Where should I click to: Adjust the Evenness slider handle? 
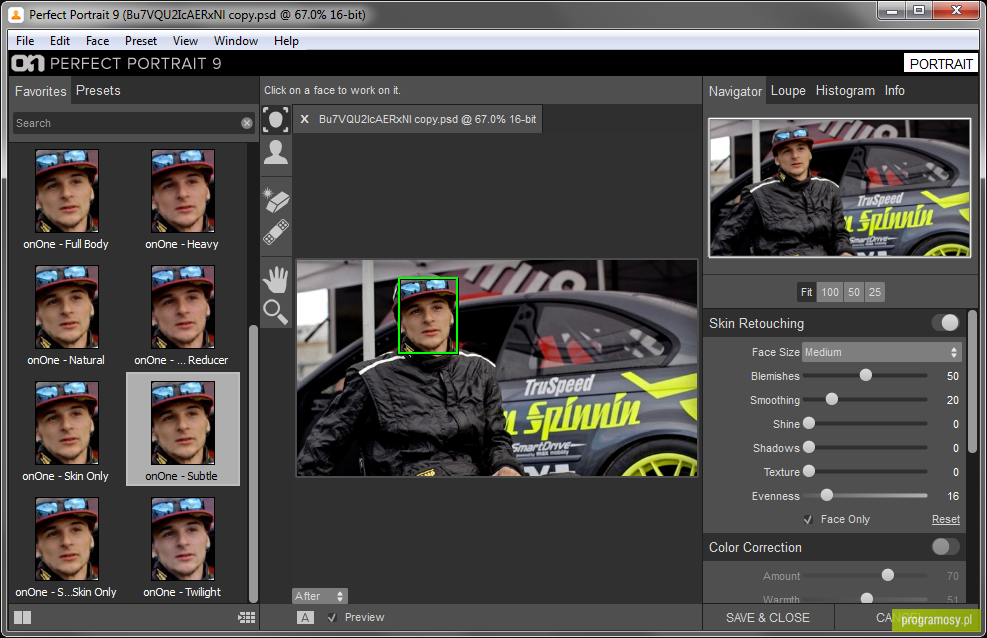pyautogui.click(x=826, y=495)
